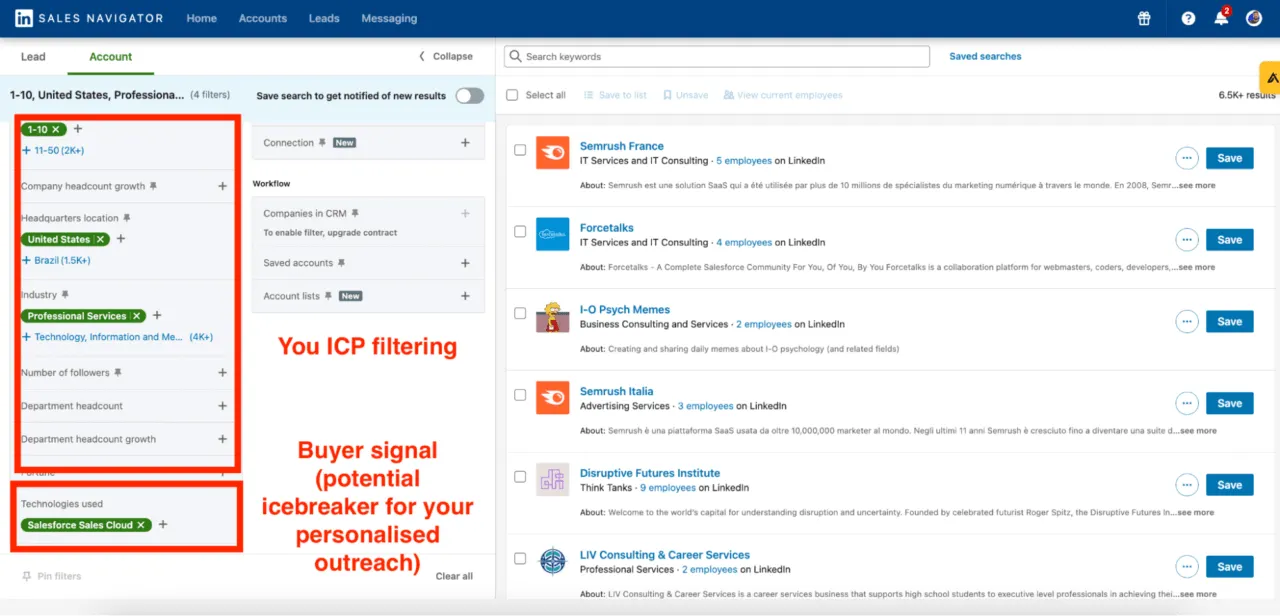Open more options for I-O Psych Memes
Screen dimensions: 1280x616
point(1187,322)
